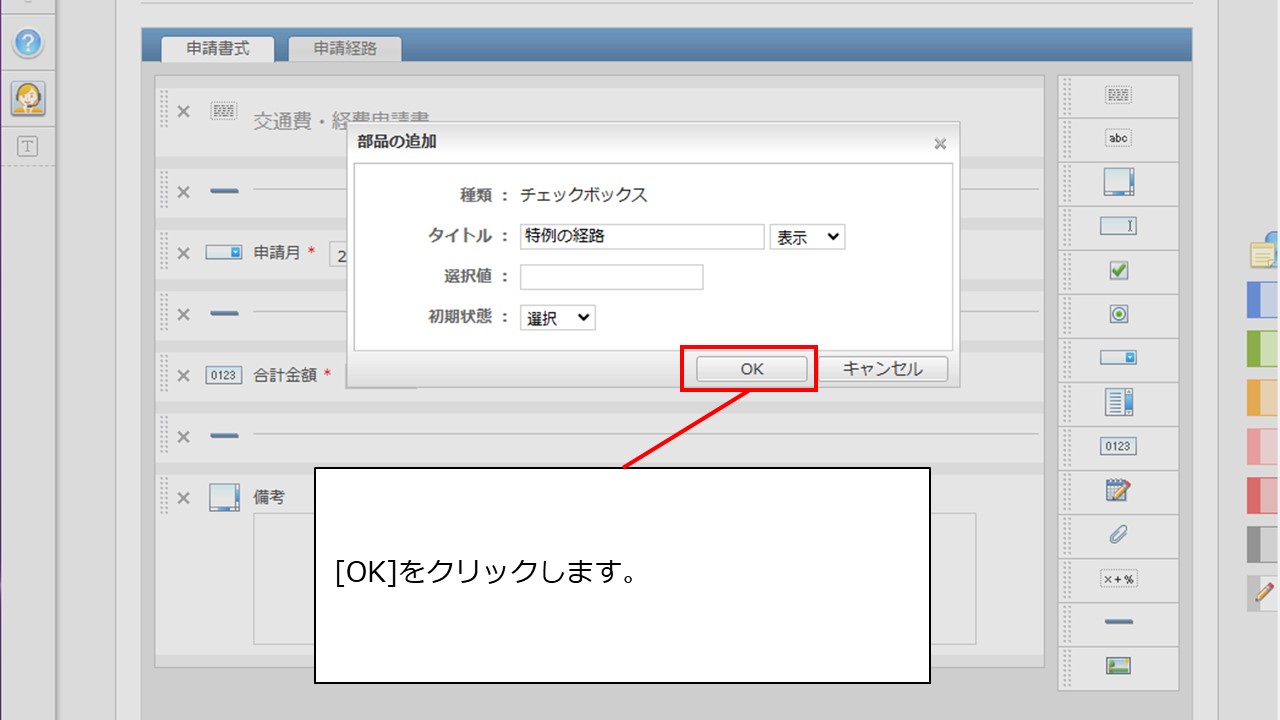Open the sticky note icon at right edge
Viewport: 1280px width, 720px height.
tap(1265, 251)
